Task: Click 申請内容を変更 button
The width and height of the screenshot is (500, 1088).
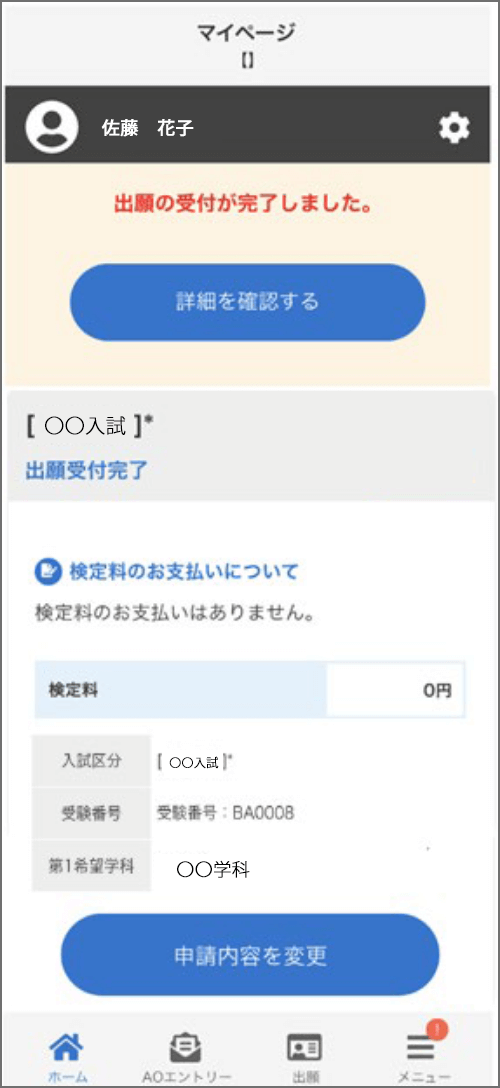Action: tap(250, 955)
